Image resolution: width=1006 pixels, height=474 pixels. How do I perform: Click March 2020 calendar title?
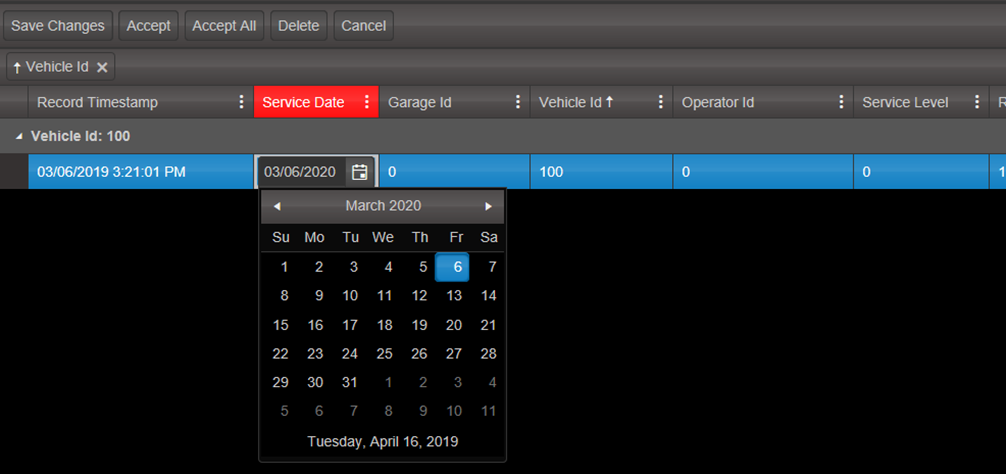point(383,206)
